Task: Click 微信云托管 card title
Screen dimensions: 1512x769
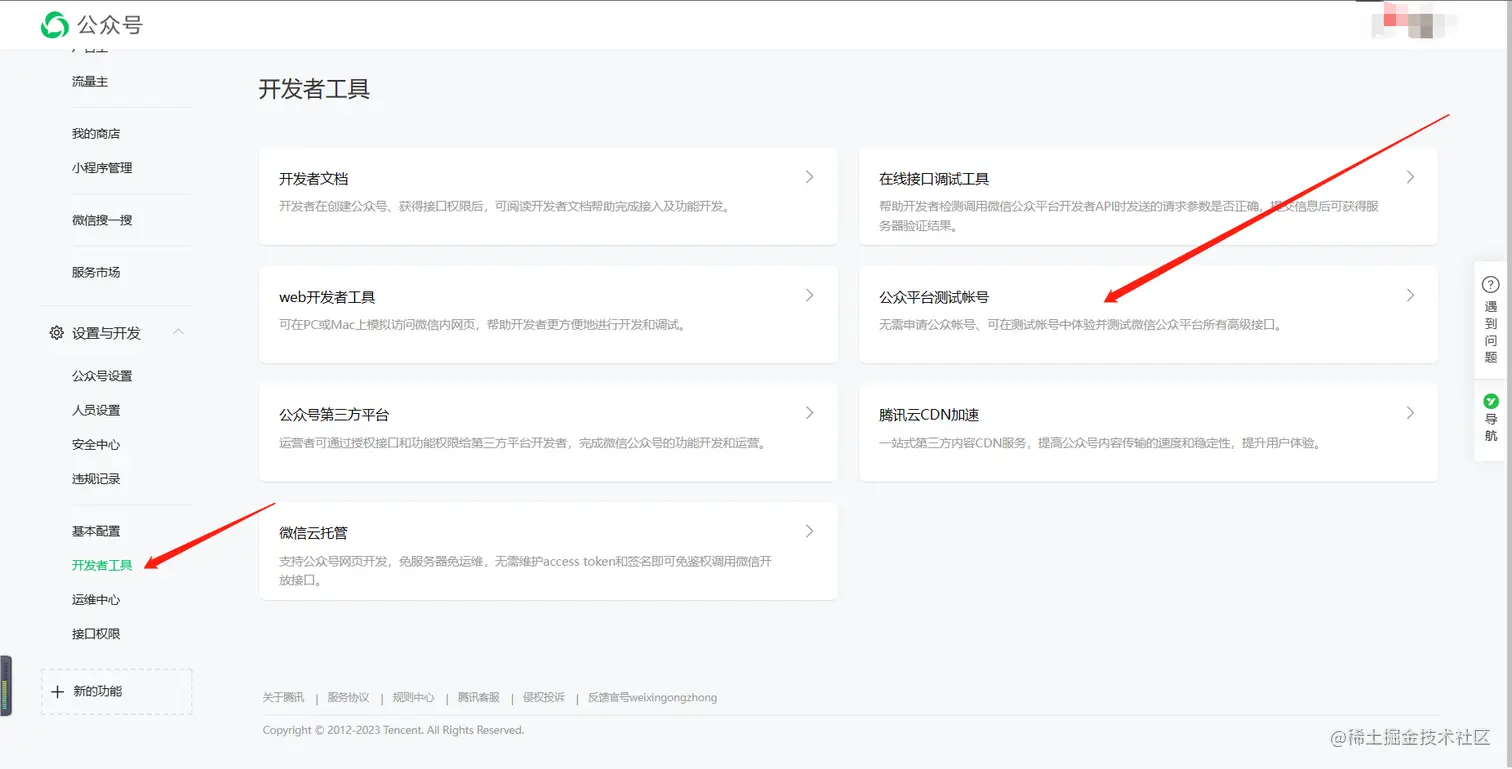Action: pos(314,533)
